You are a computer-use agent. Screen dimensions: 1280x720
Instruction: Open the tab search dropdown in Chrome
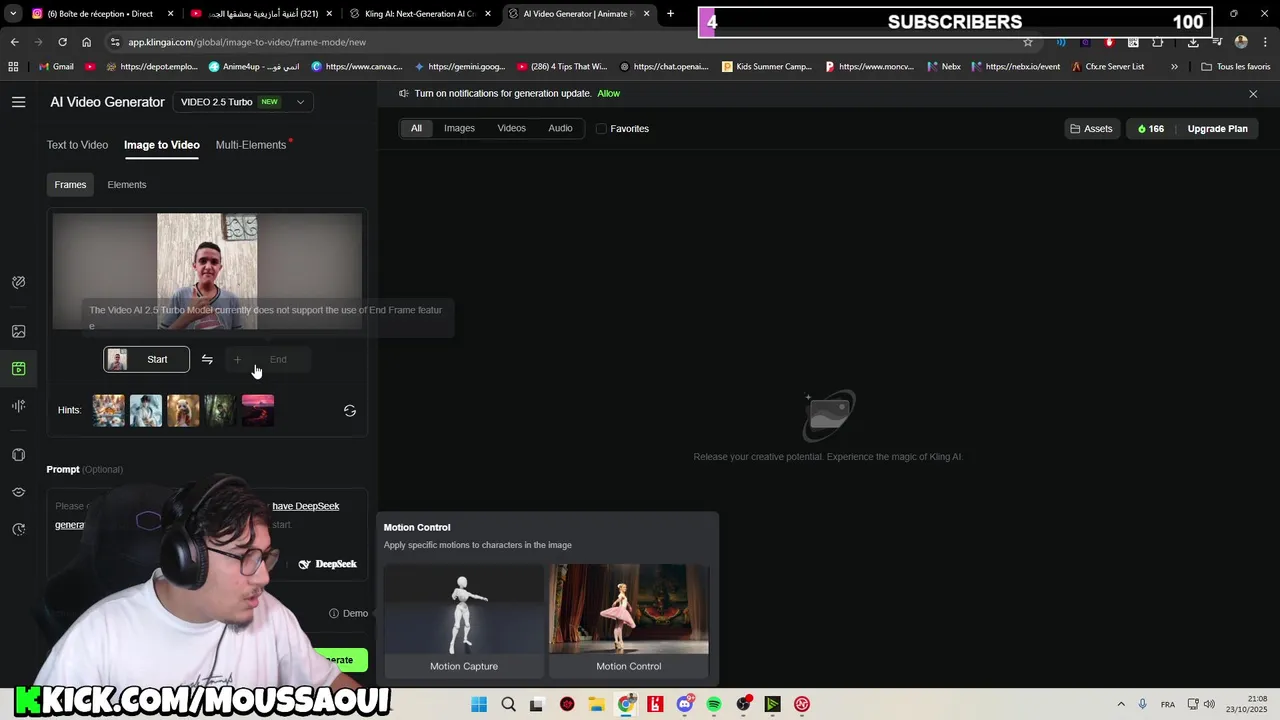click(x=13, y=14)
